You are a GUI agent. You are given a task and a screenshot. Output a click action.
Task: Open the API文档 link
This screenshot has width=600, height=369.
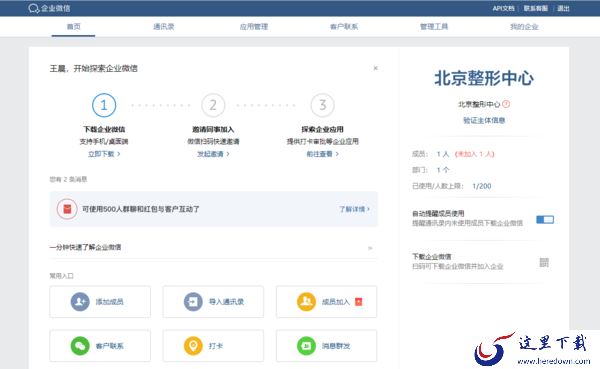tap(503, 8)
